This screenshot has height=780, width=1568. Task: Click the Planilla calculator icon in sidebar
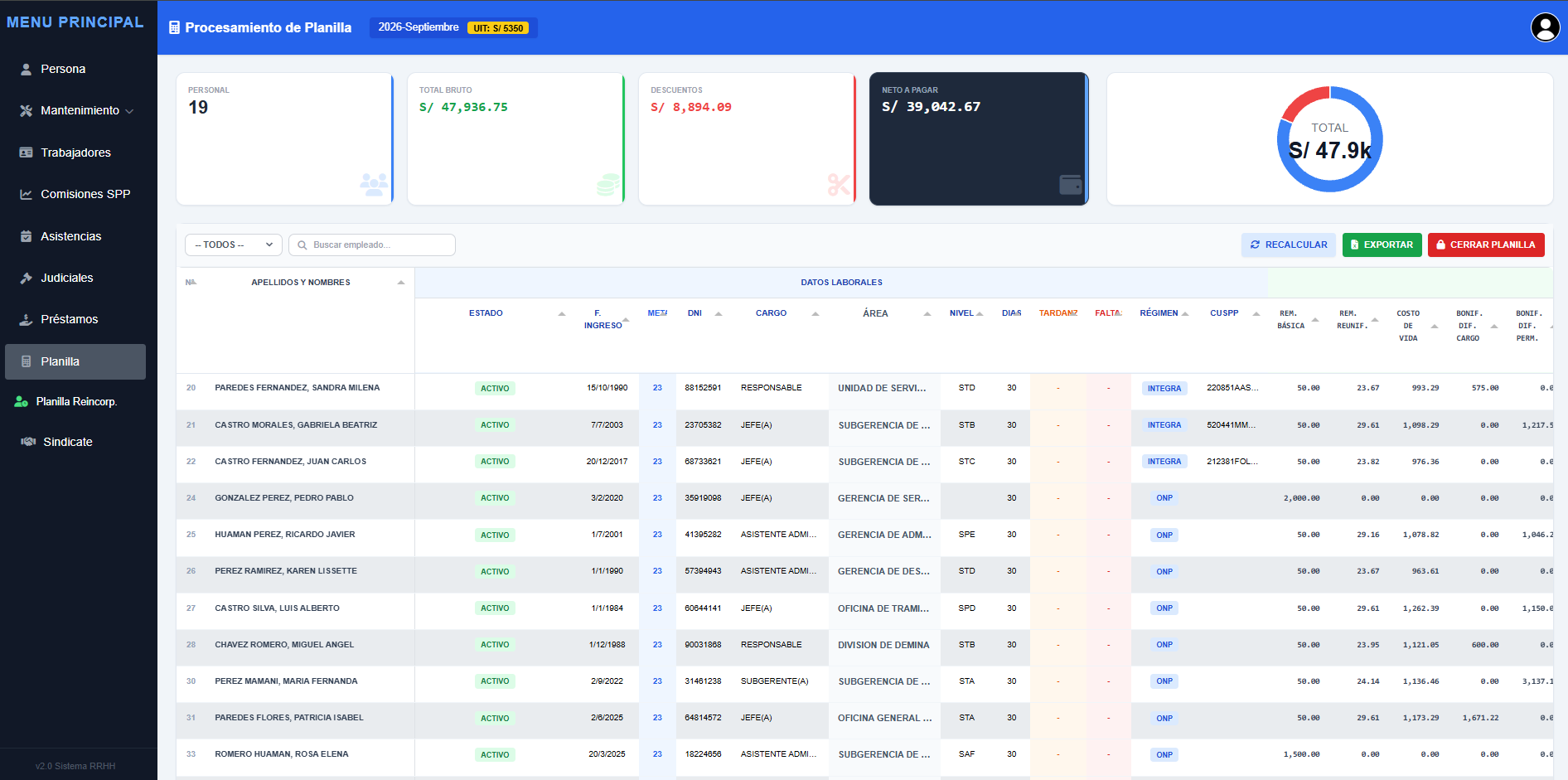pos(27,361)
